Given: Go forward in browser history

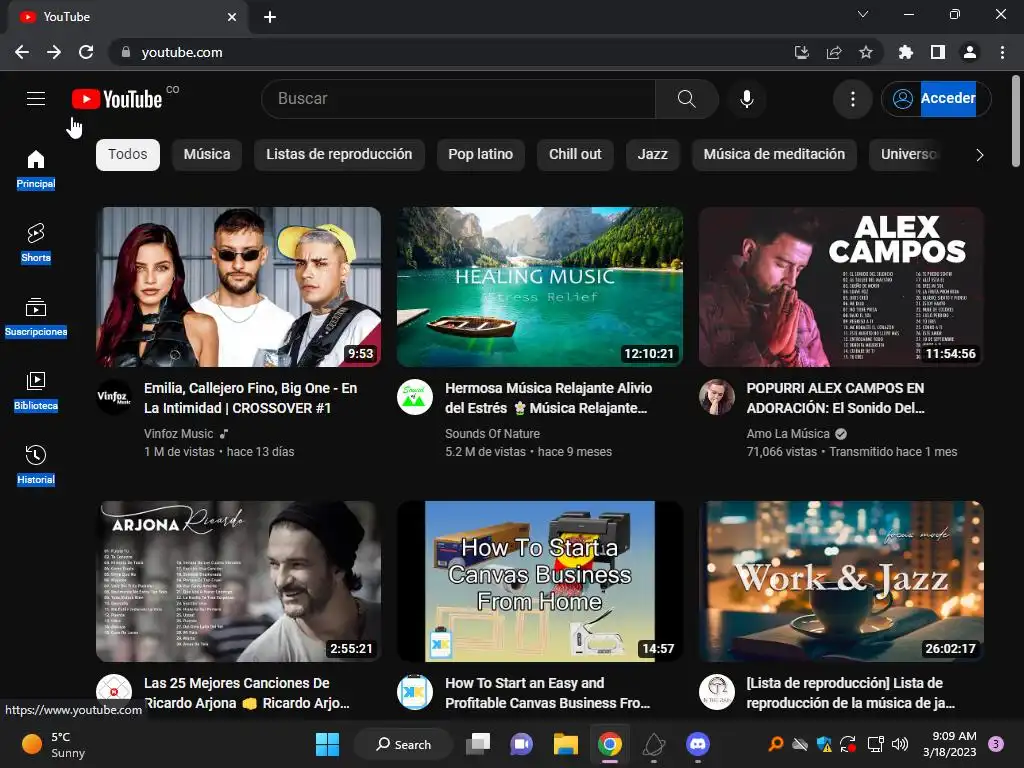Looking at the screenshot, I should [54, 52].
